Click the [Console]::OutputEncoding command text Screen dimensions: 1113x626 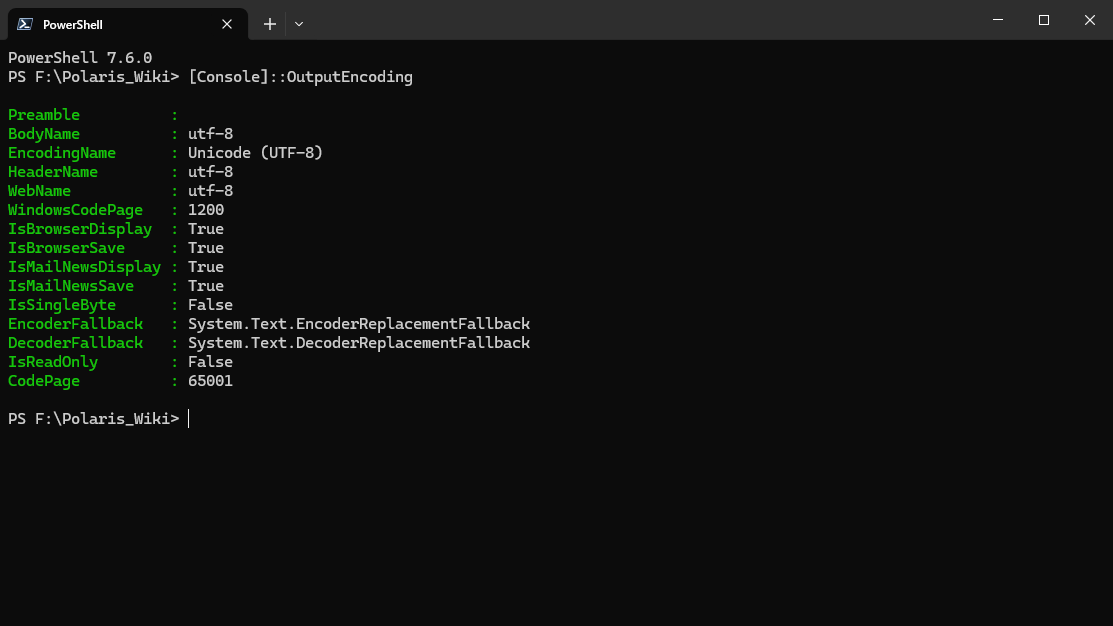coord(300,77)
